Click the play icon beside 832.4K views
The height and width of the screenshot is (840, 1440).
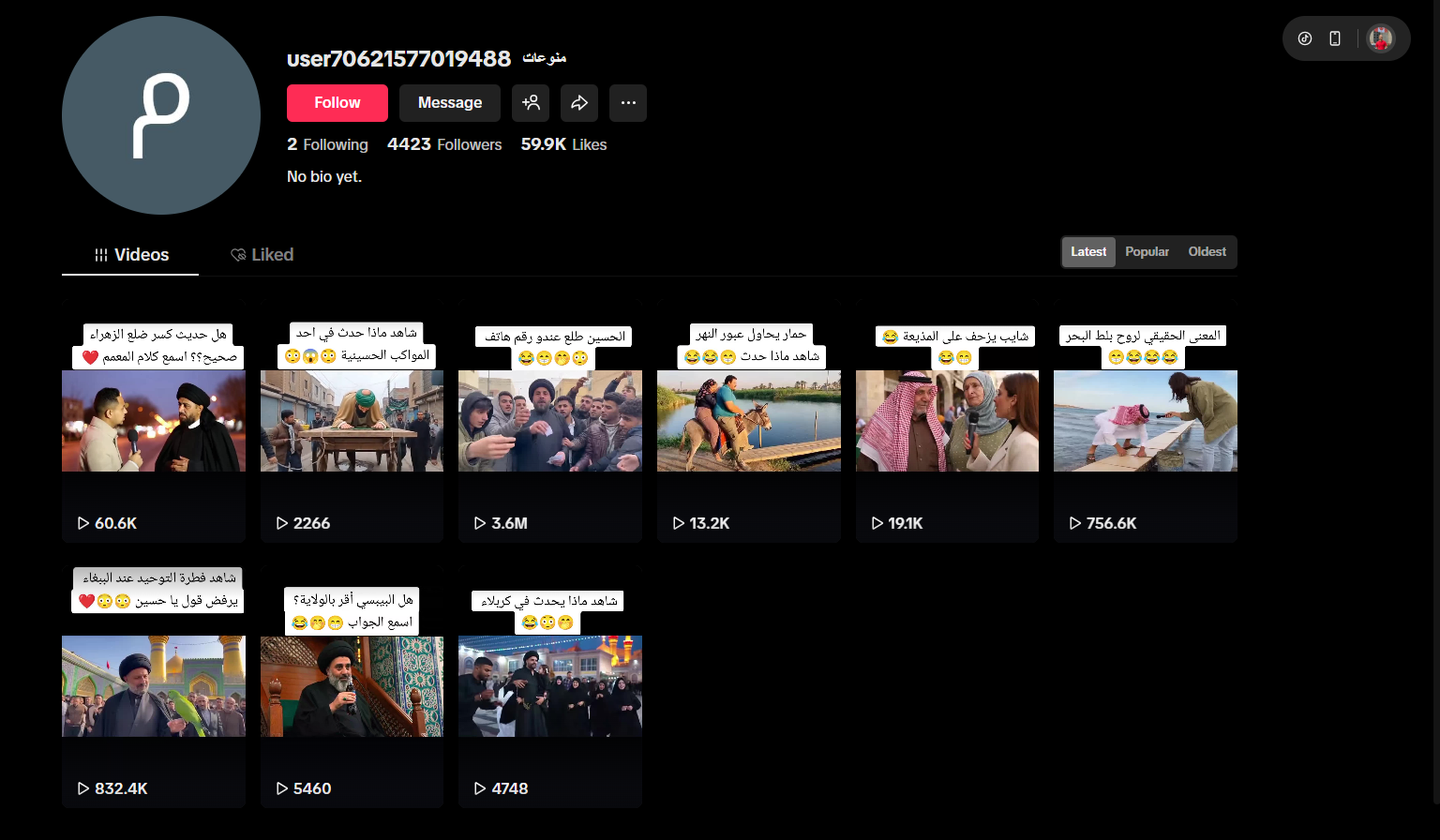pos(83,788)
